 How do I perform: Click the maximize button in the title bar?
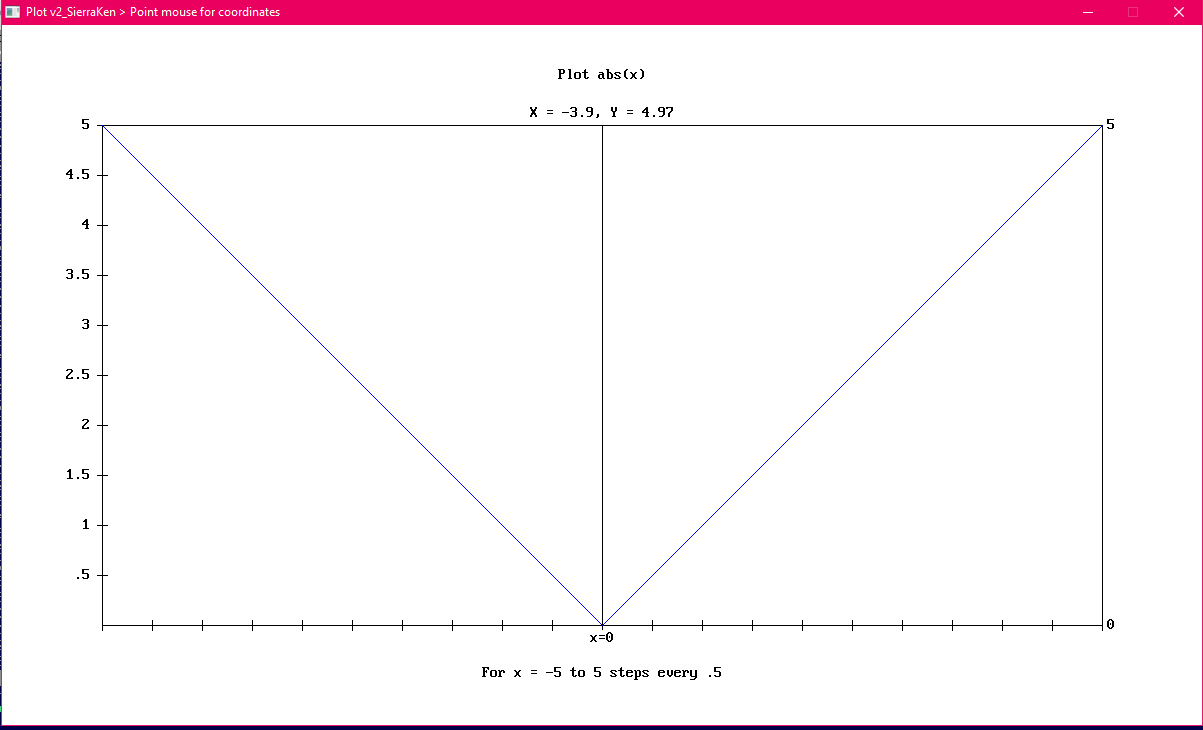click(1132, 12)
